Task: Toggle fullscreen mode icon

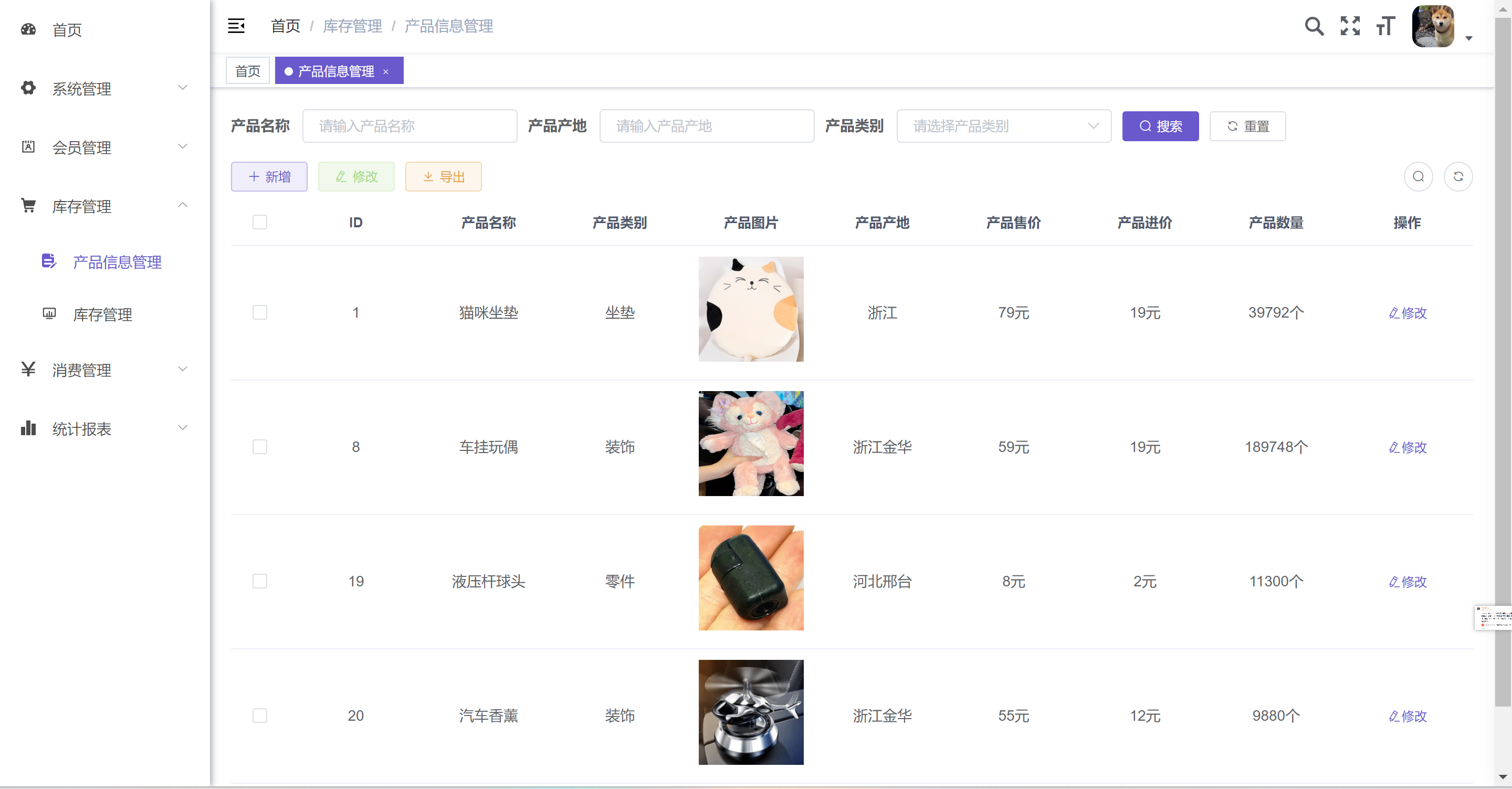Action: (1350, 26)
